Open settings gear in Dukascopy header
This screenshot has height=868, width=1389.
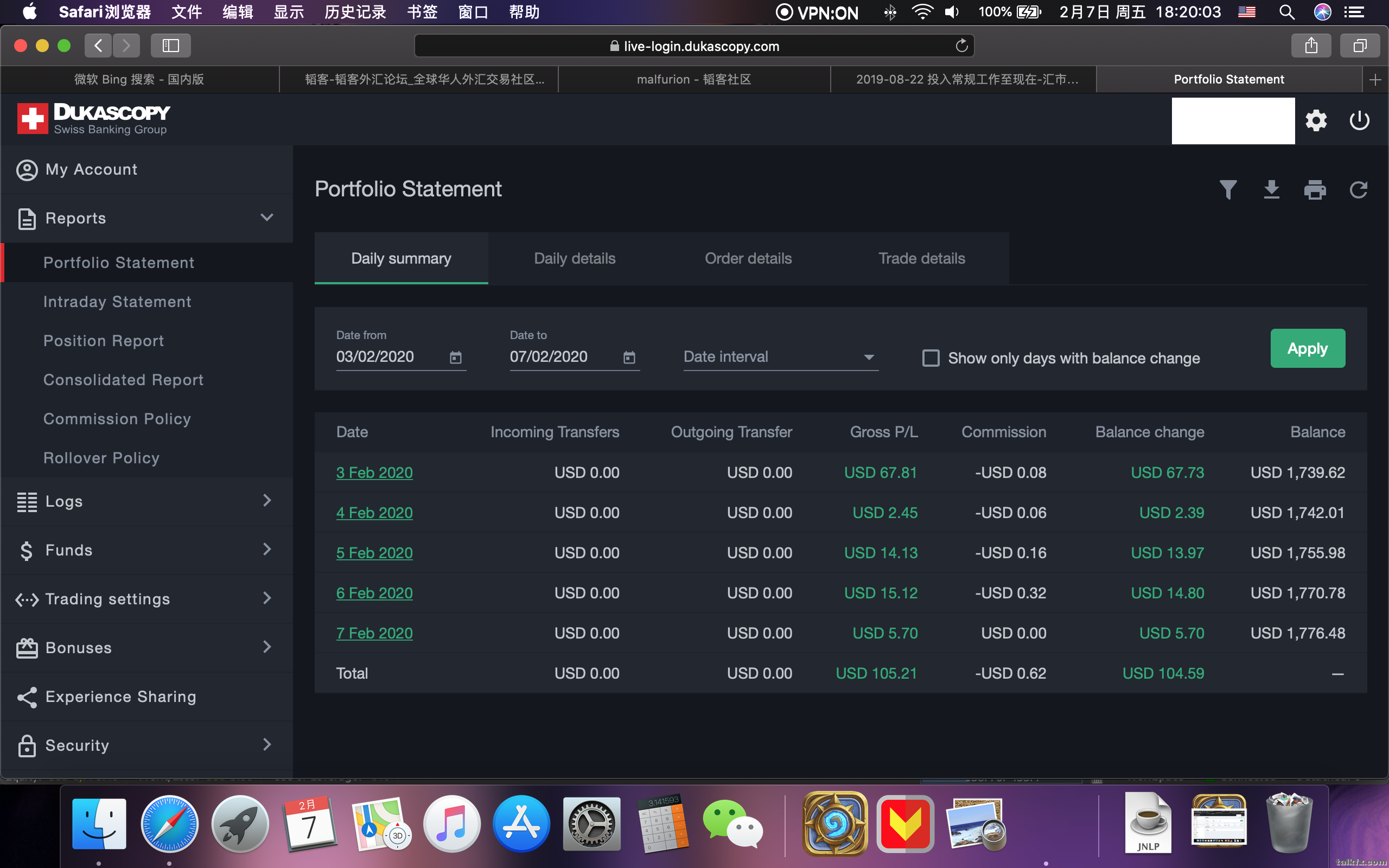coord(1316,120)
